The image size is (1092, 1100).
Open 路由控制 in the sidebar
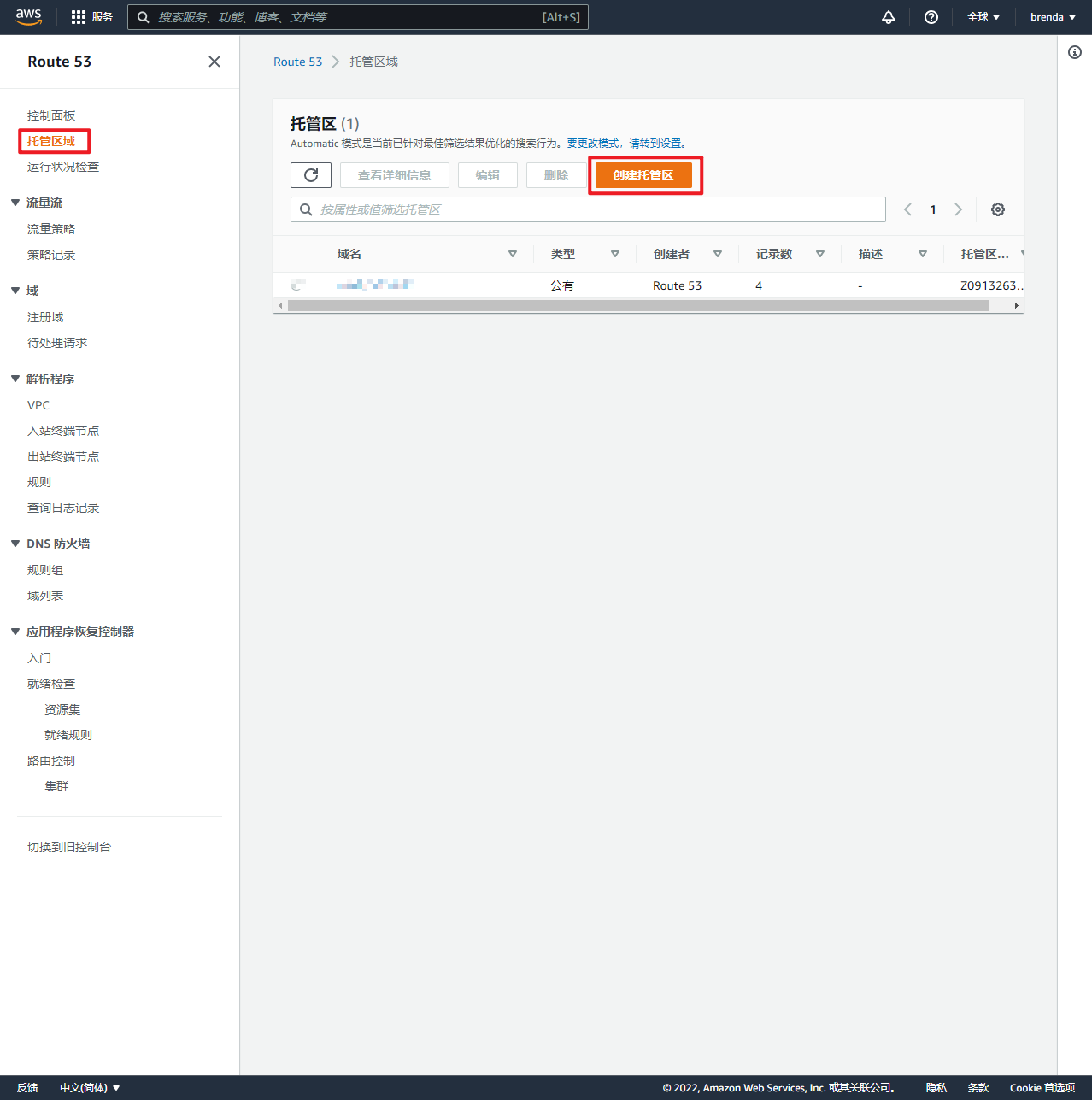click(x=51, y=761)
